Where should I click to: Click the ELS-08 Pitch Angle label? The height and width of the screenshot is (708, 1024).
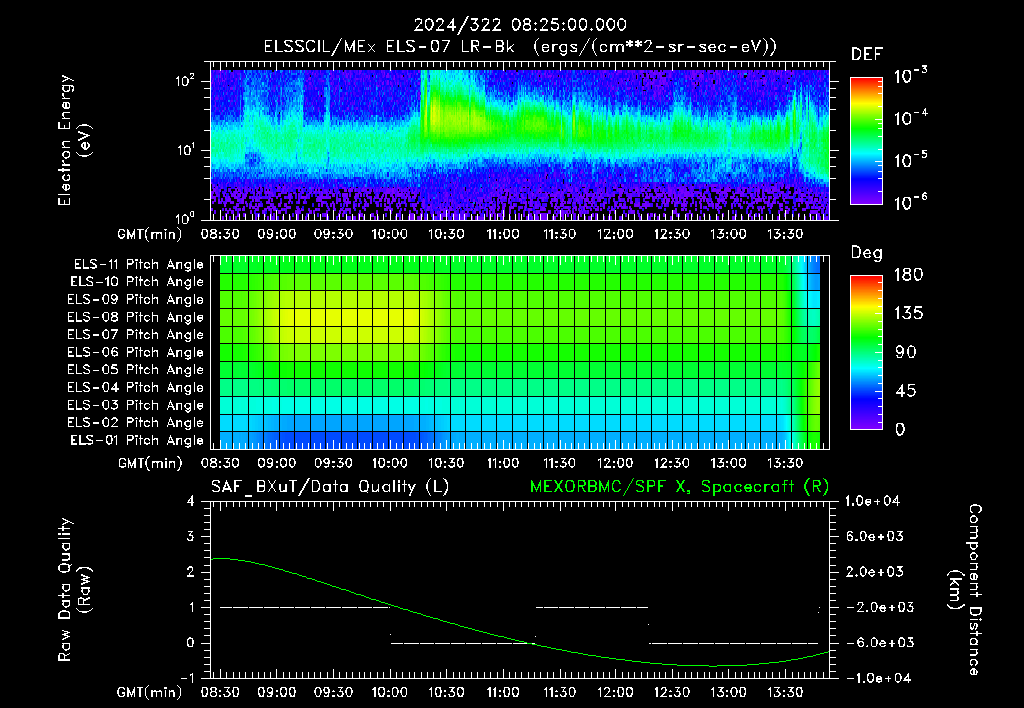click(136, 317)
